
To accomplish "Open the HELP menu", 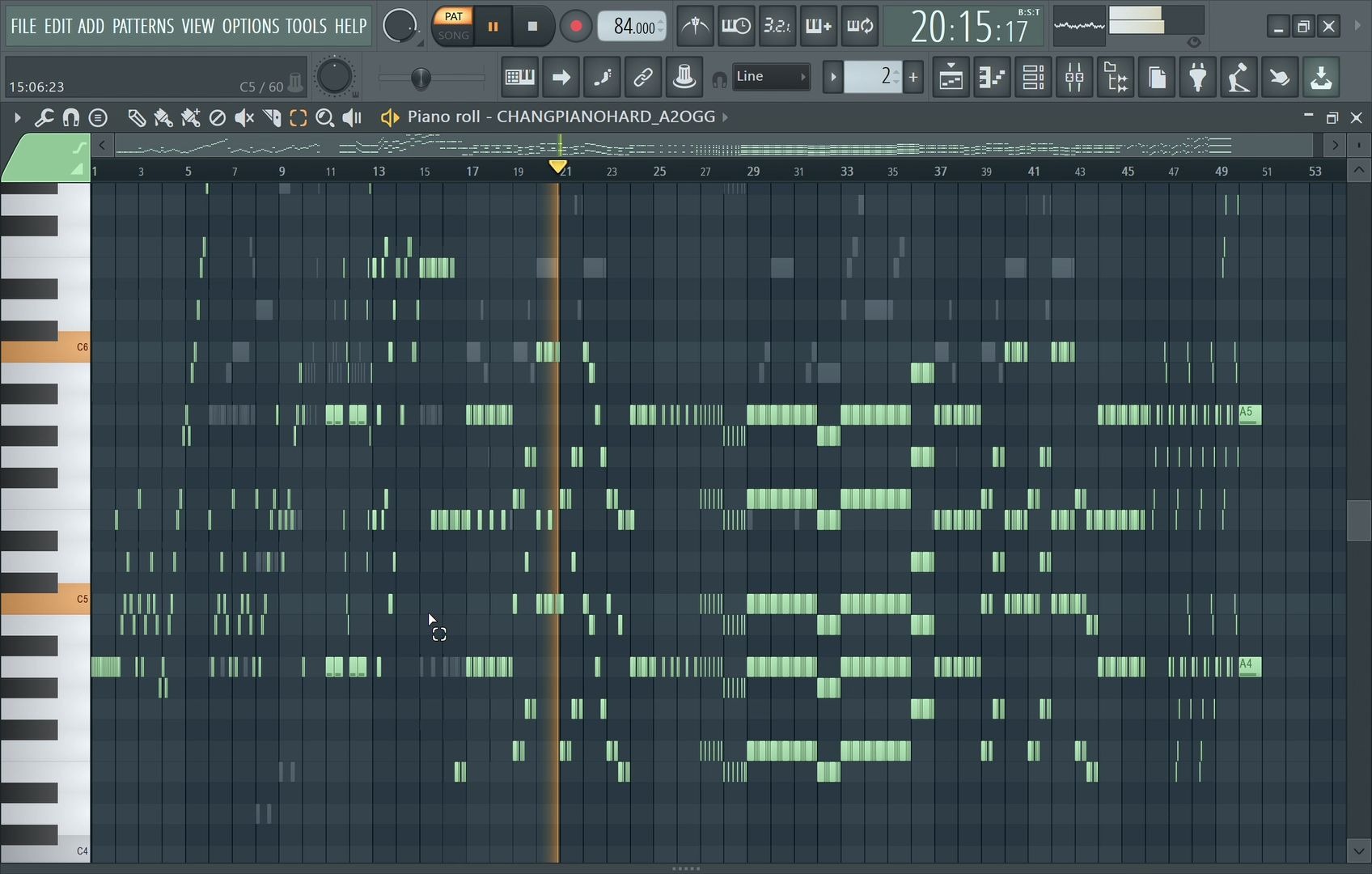I will pyautogui.click(x=350, y=26).
